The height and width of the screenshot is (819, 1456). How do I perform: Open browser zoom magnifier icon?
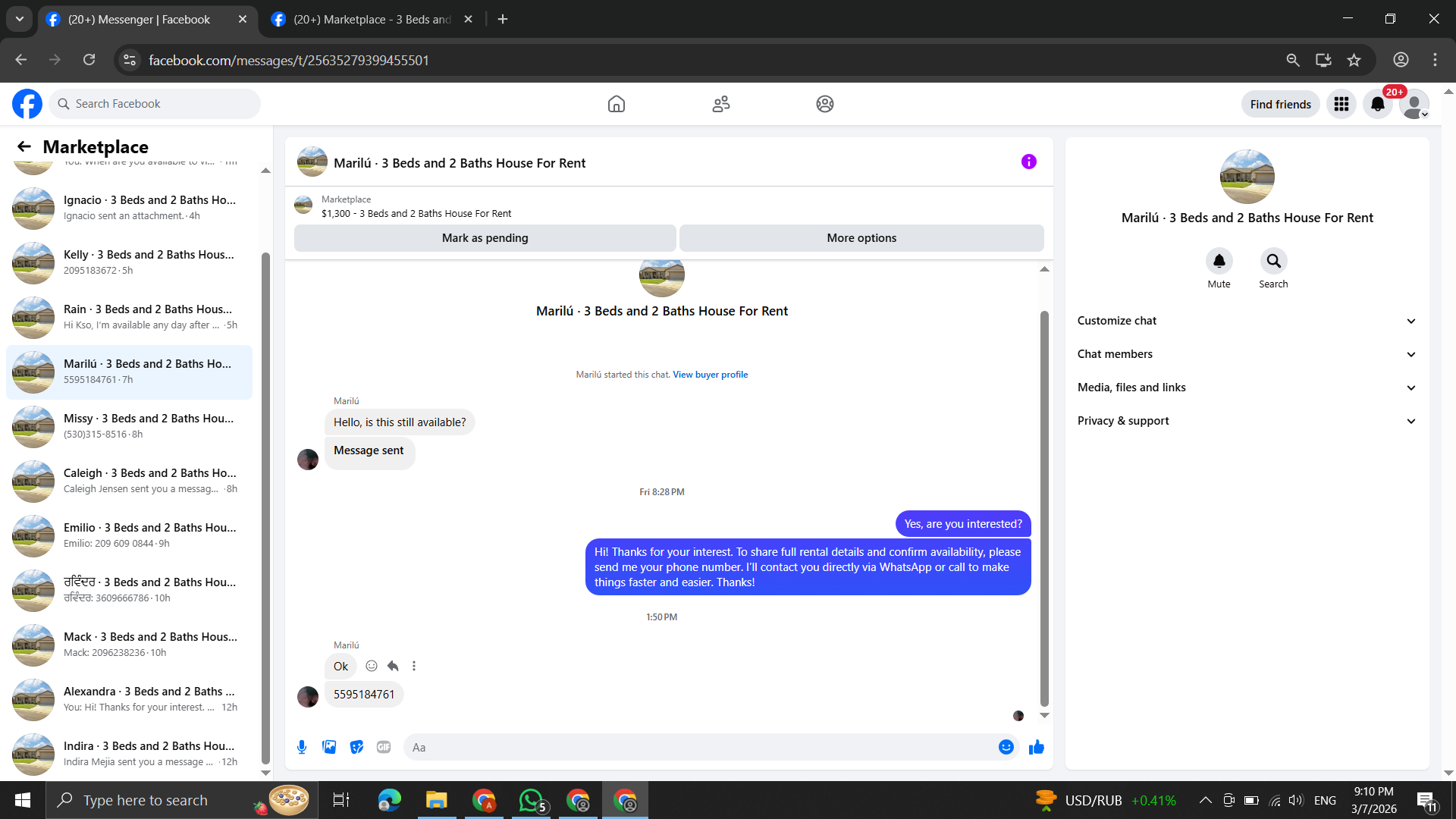pos(1293,60)
